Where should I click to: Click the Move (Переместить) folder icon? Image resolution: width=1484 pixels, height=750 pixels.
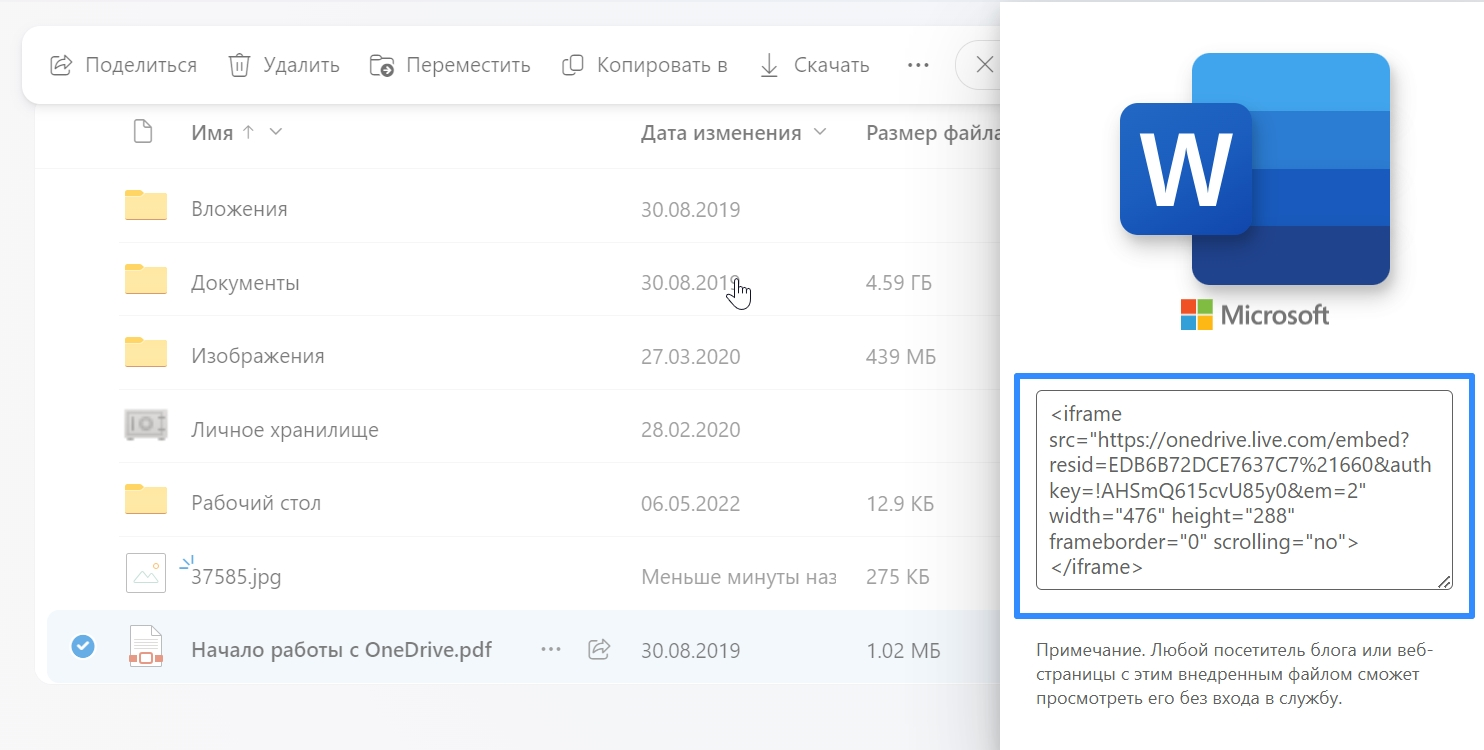381,65
